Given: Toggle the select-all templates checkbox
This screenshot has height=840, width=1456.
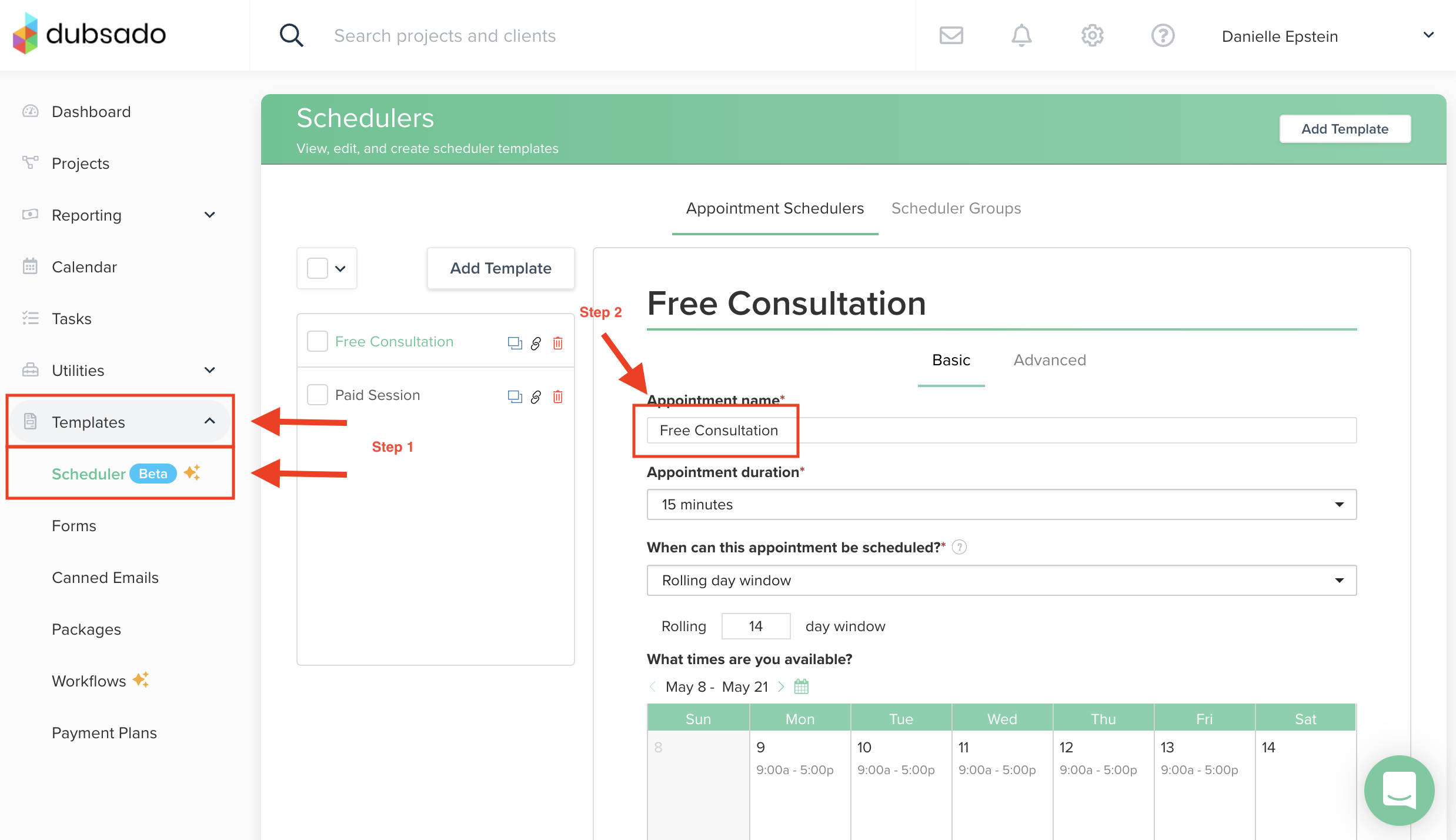Looking at the screenshot, I should pos(318,268).
